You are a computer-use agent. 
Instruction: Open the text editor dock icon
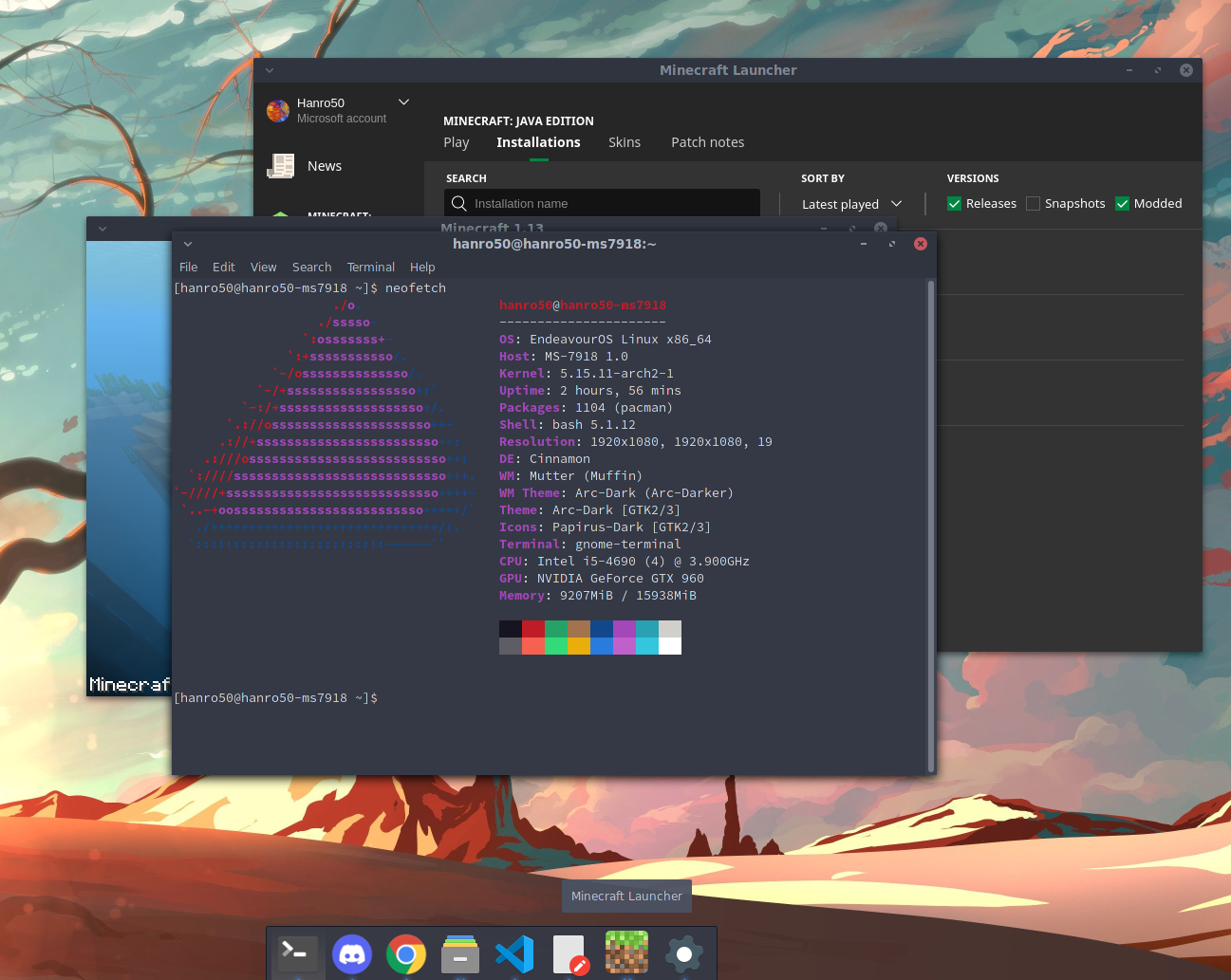click(x=570, y=953)
